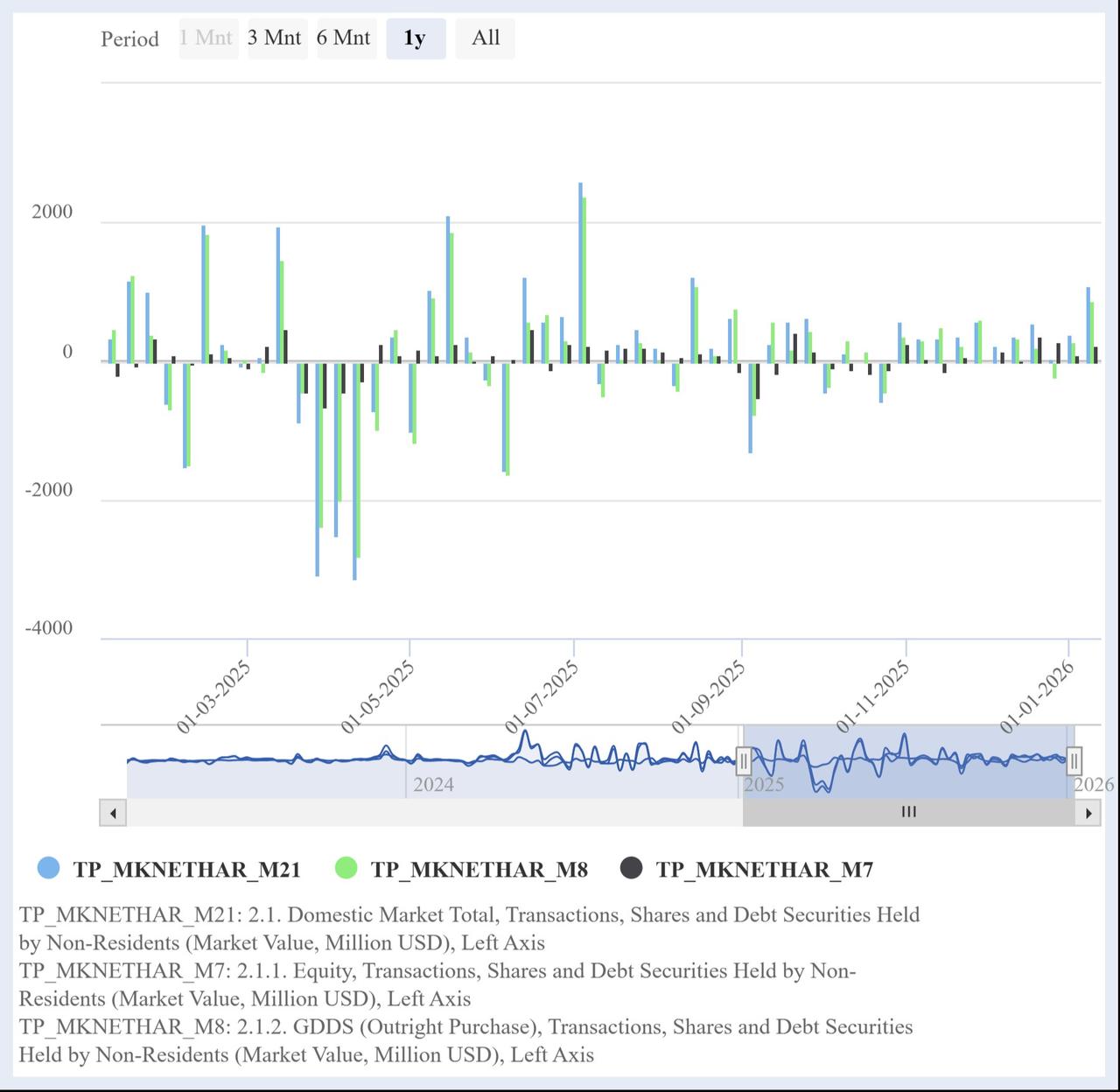Click the left range slider handle
Image resolution: width=1120 pixels, height=1092 pixels.
(x=745, y=761)
